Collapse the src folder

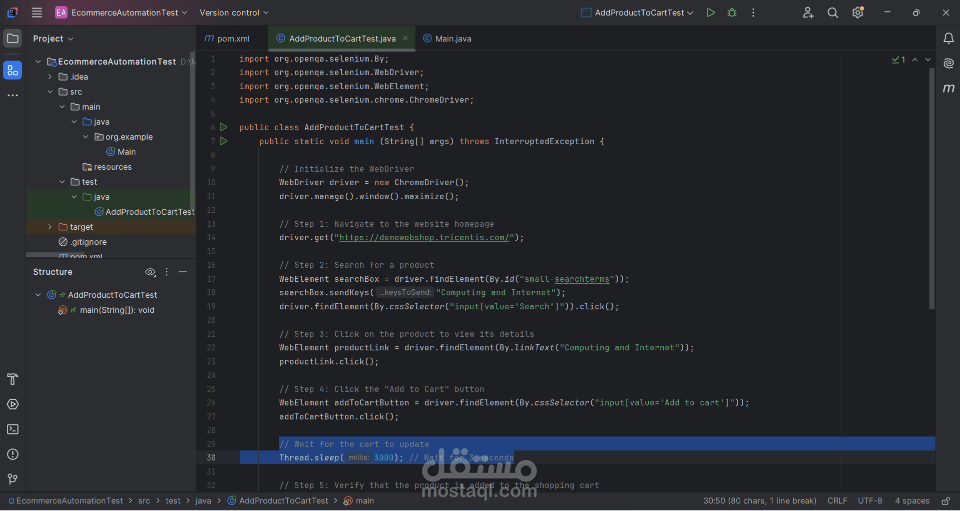50,92
